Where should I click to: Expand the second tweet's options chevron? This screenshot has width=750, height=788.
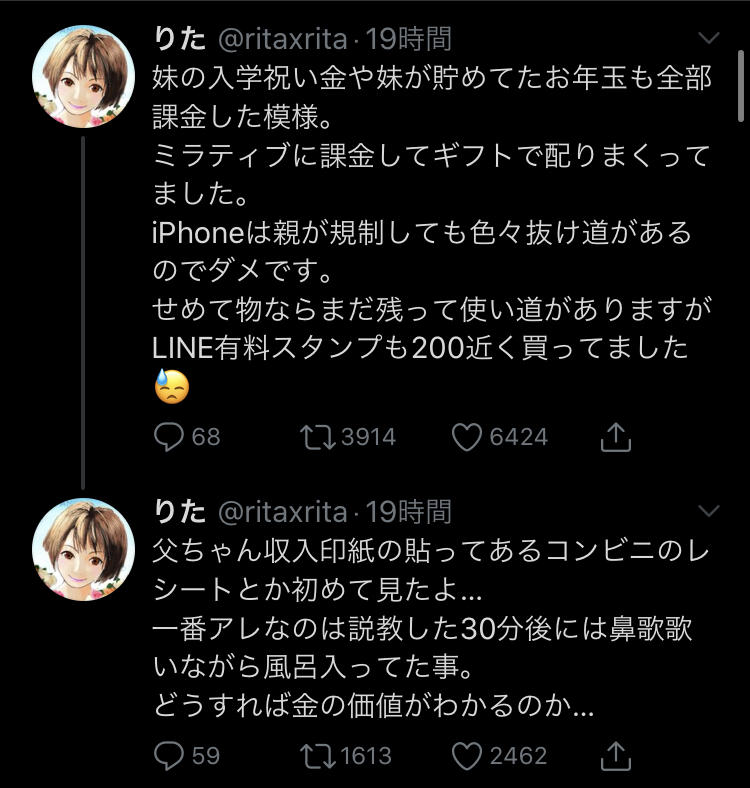coord(708,512)
